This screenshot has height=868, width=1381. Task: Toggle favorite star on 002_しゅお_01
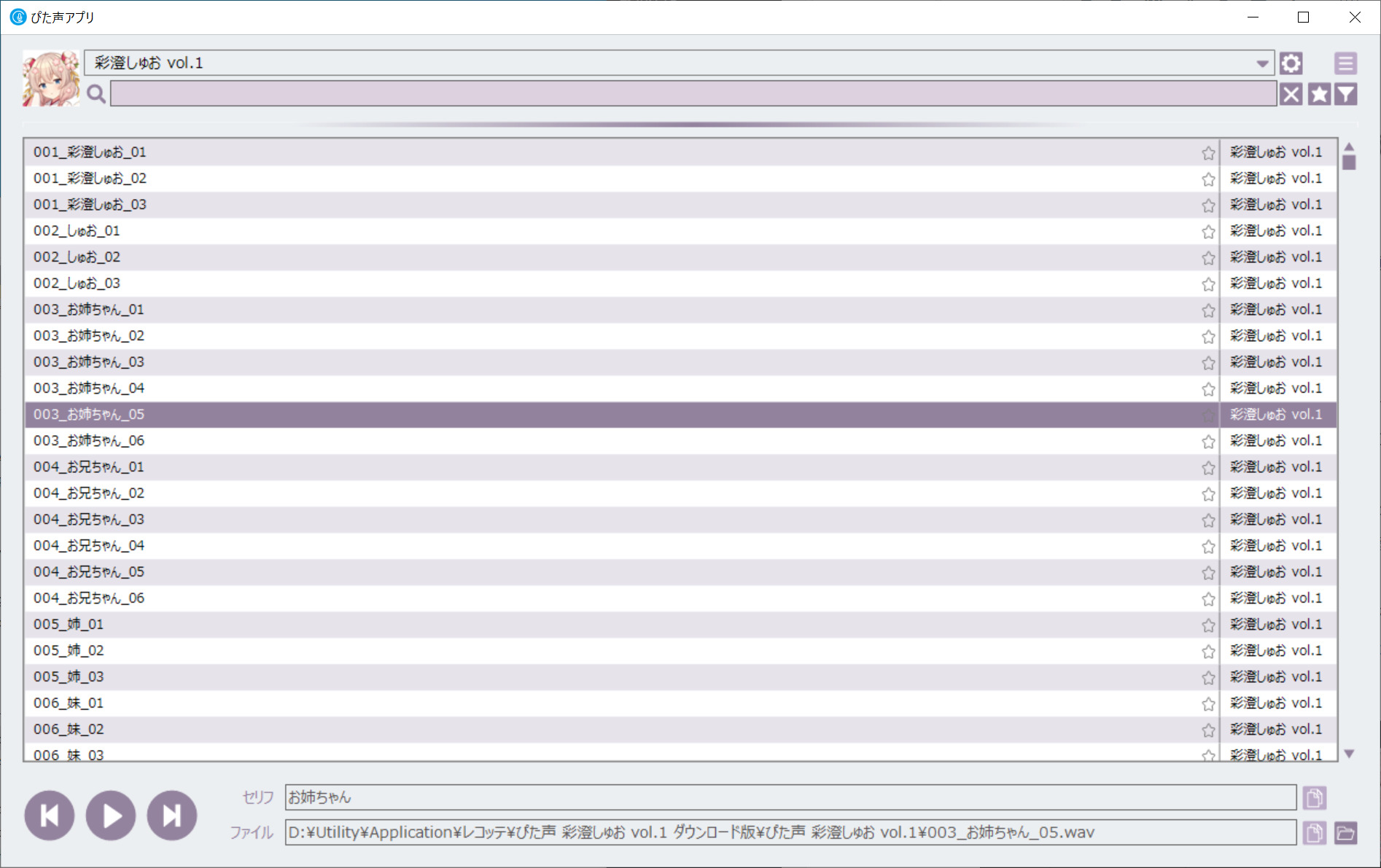point(1208,232)
